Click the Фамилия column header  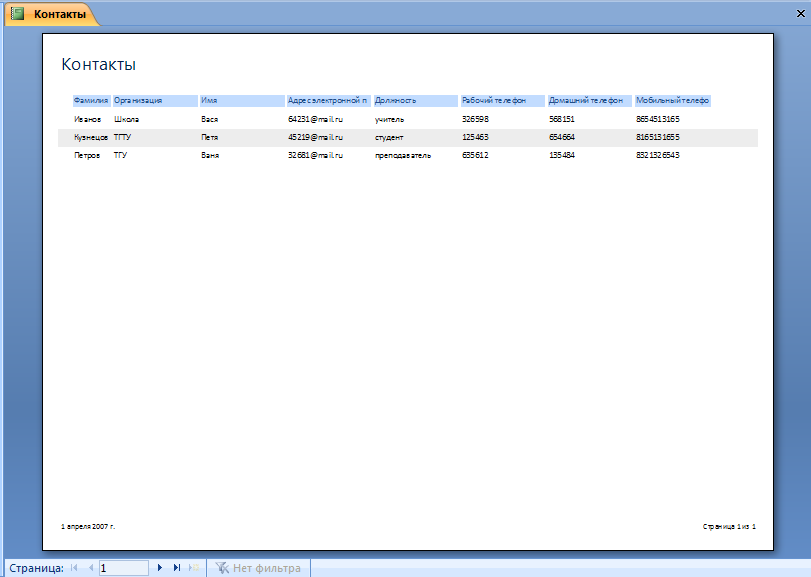point(91,101)
